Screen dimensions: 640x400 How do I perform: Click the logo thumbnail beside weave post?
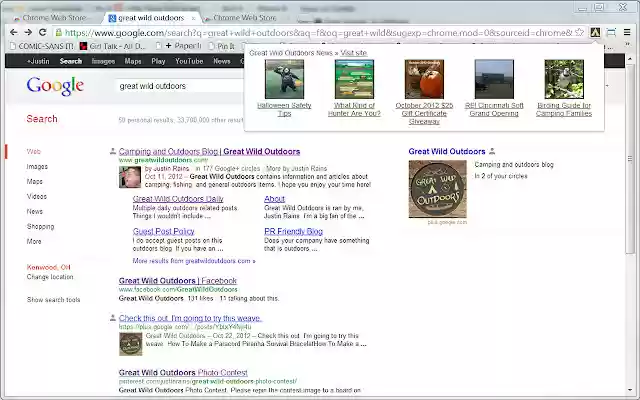tap(131, 344)
